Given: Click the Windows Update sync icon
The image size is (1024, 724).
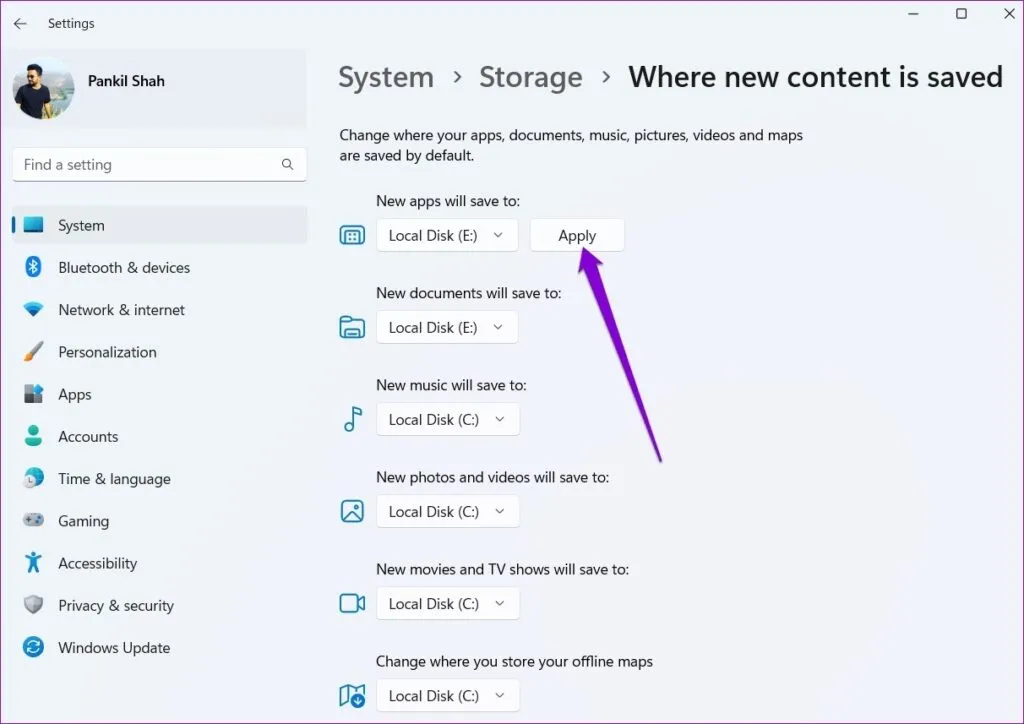Looking at the screenshot, I should pyautogui.click(x=34, y=647).
